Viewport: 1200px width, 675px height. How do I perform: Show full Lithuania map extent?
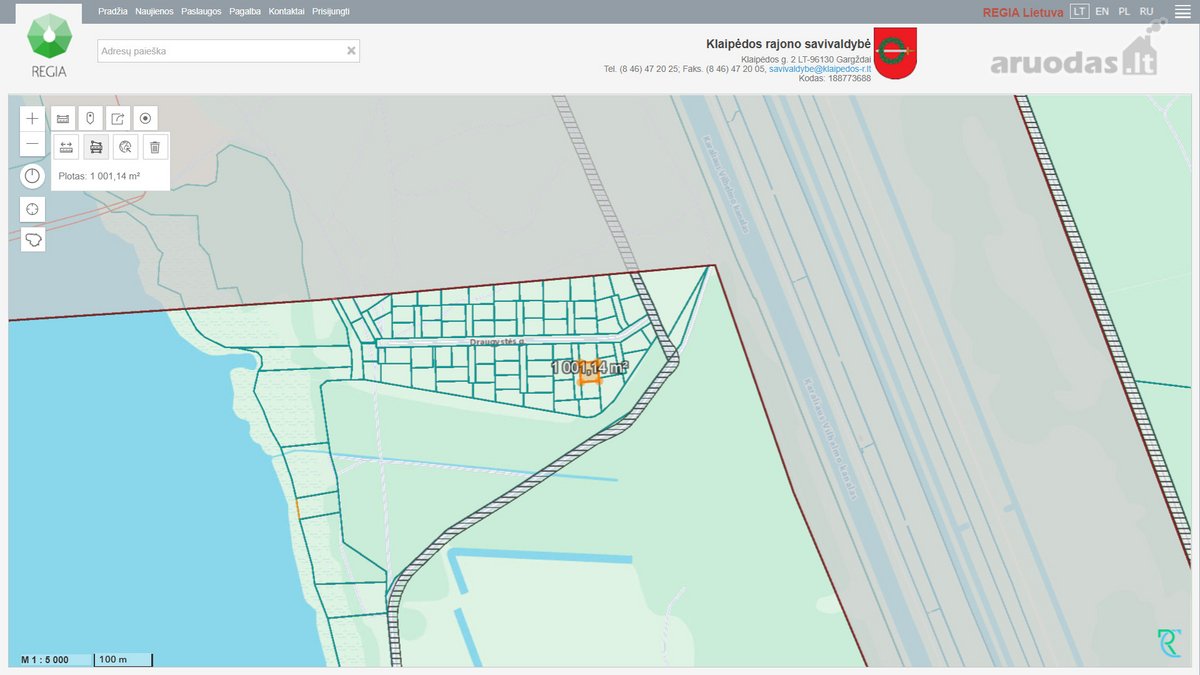coord(33,240)
